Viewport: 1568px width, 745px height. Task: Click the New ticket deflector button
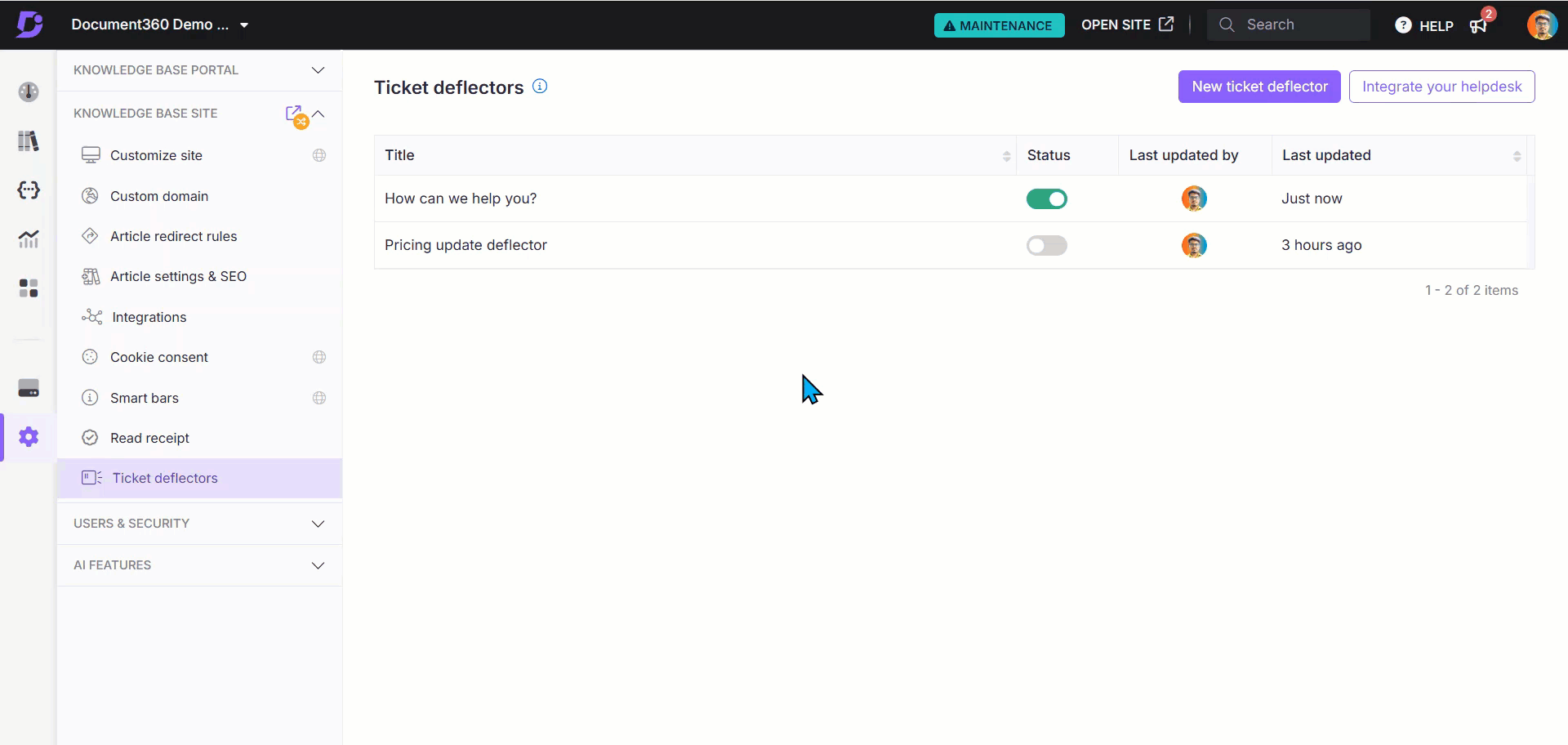(x=1259, y=87)
